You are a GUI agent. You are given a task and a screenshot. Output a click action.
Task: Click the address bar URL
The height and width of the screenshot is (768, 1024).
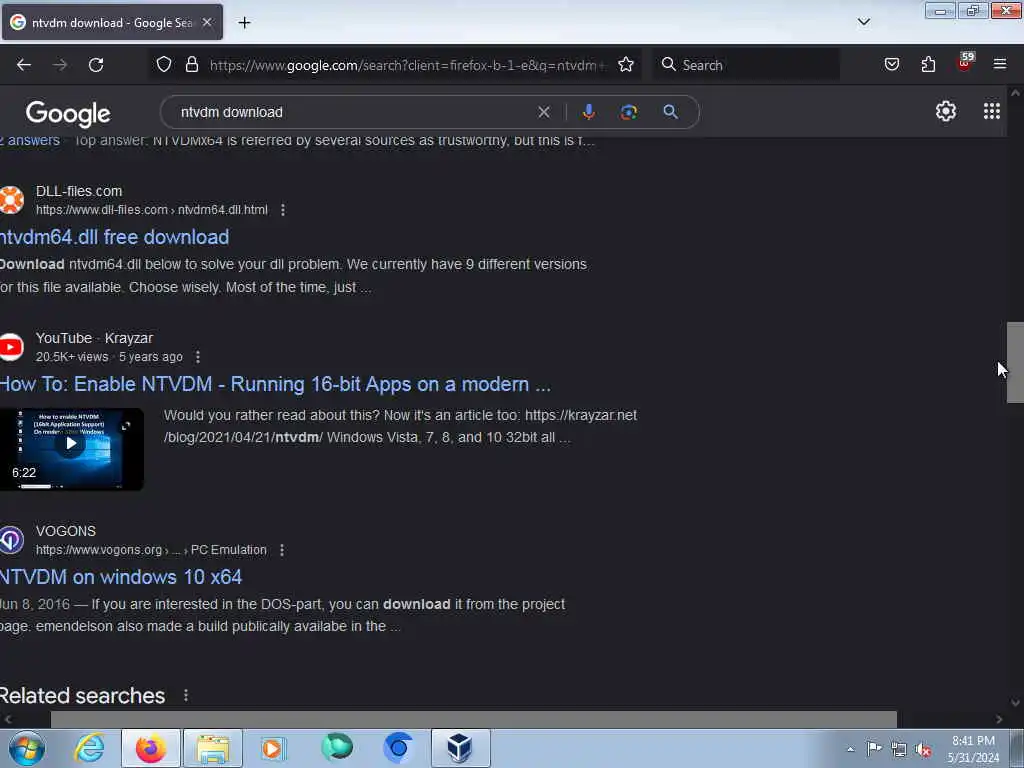click(x=408, y=65)
